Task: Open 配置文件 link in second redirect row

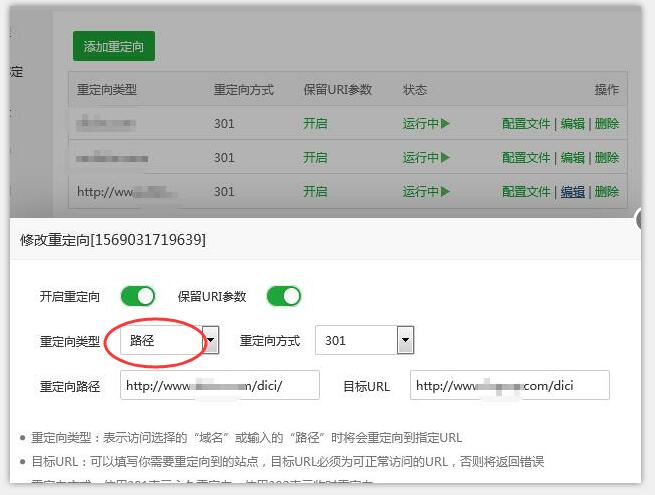Action: (526, 158)
